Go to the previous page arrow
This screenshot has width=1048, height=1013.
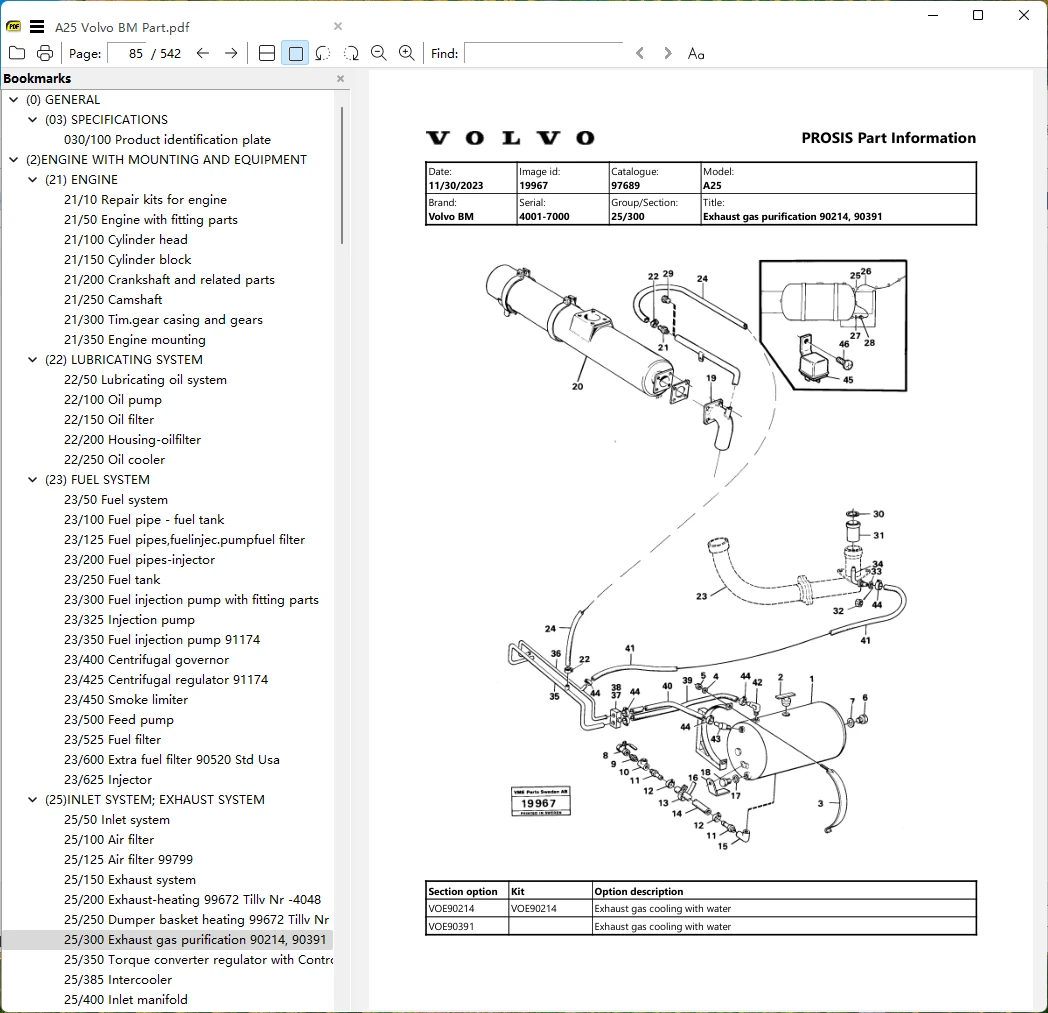click(203, 53)
